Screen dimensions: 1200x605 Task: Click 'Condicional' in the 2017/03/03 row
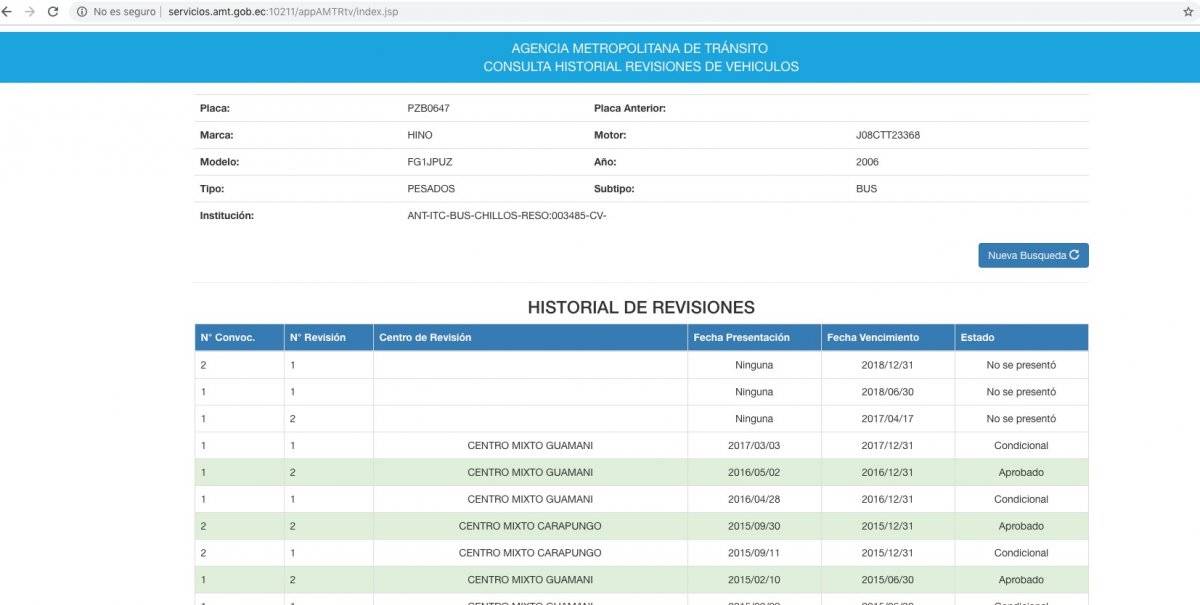point(1021,446)
